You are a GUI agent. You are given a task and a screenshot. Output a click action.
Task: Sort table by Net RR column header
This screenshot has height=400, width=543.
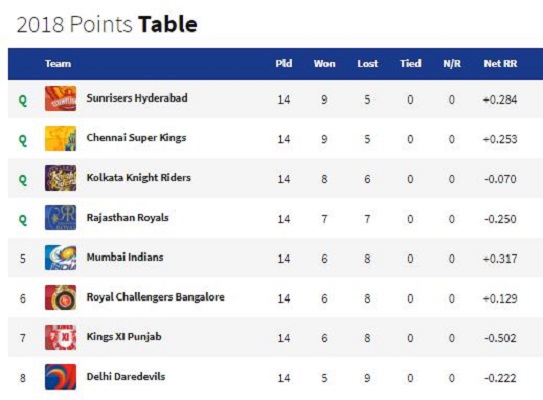(500, 64)
